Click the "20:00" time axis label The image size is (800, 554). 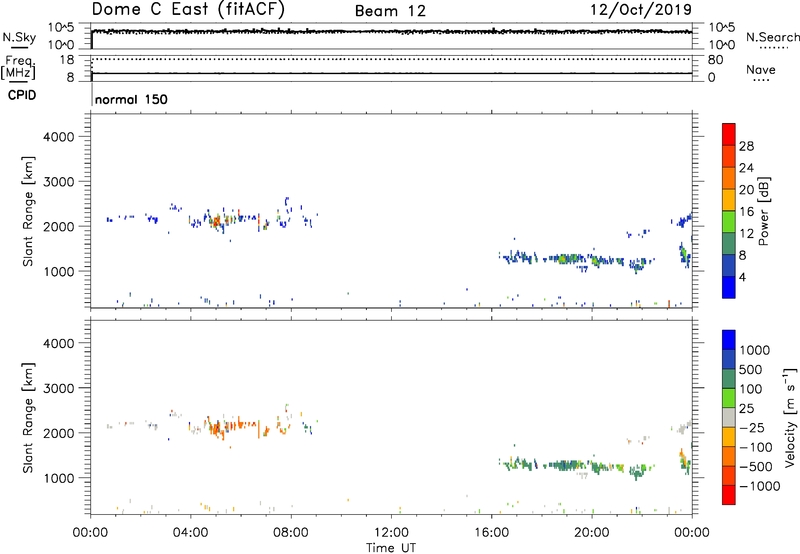click(591, 533)
